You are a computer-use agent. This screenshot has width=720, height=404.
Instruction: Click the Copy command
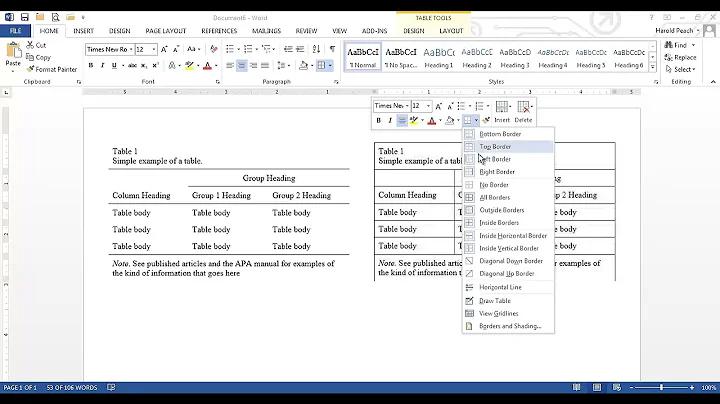[x=38, y=57]
